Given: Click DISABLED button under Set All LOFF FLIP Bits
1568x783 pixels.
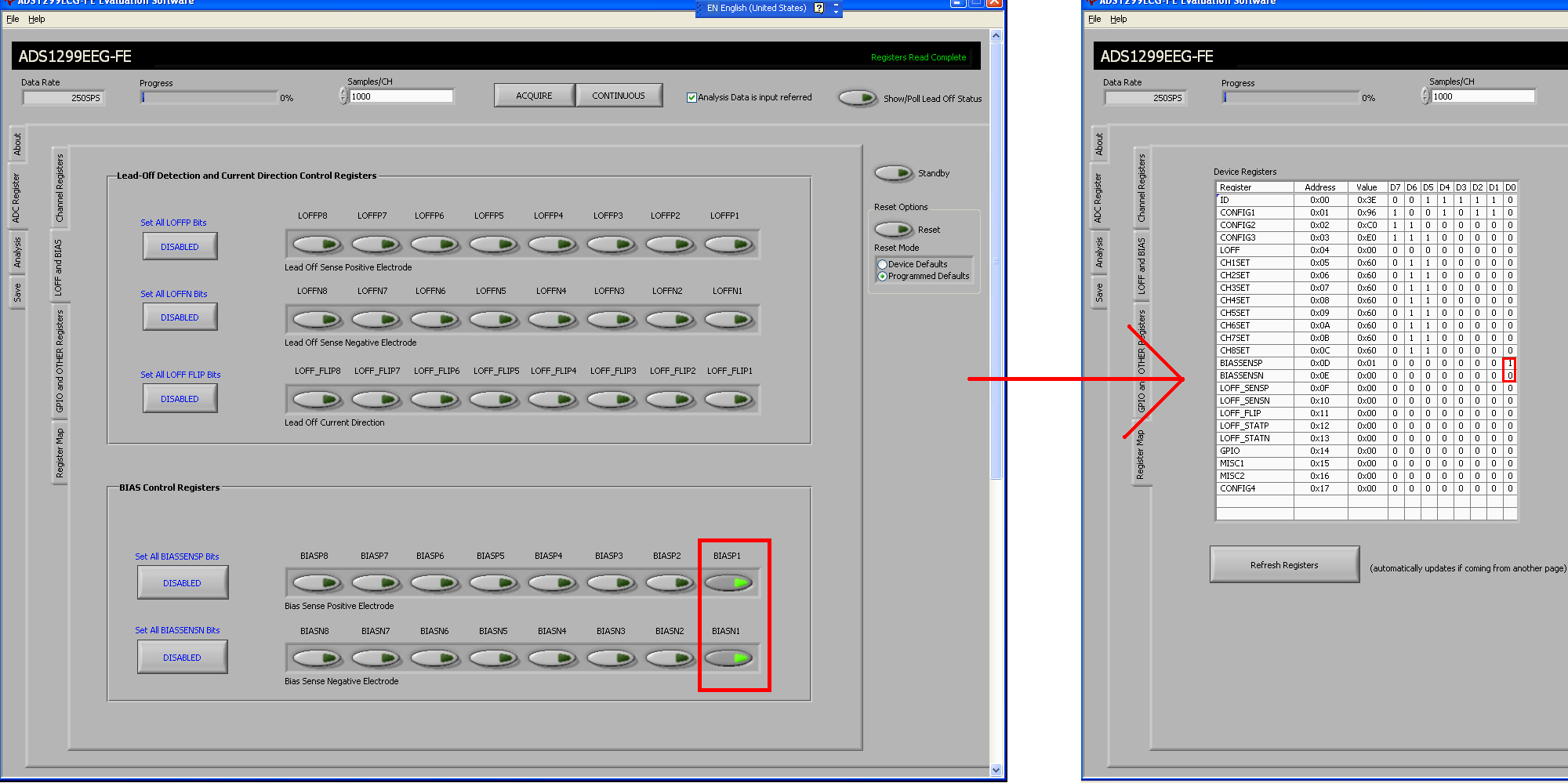Looking at the screenshot, I should [180, 399].
